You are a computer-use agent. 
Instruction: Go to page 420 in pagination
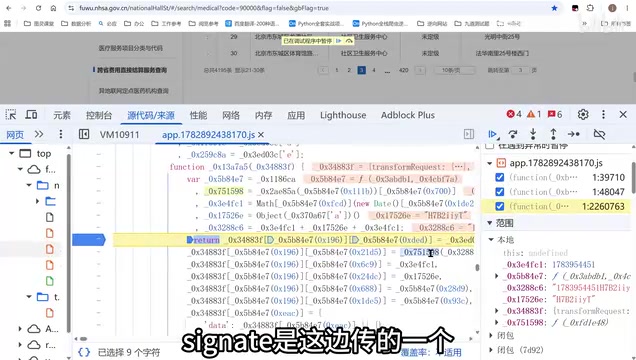[x=404, y=70]
